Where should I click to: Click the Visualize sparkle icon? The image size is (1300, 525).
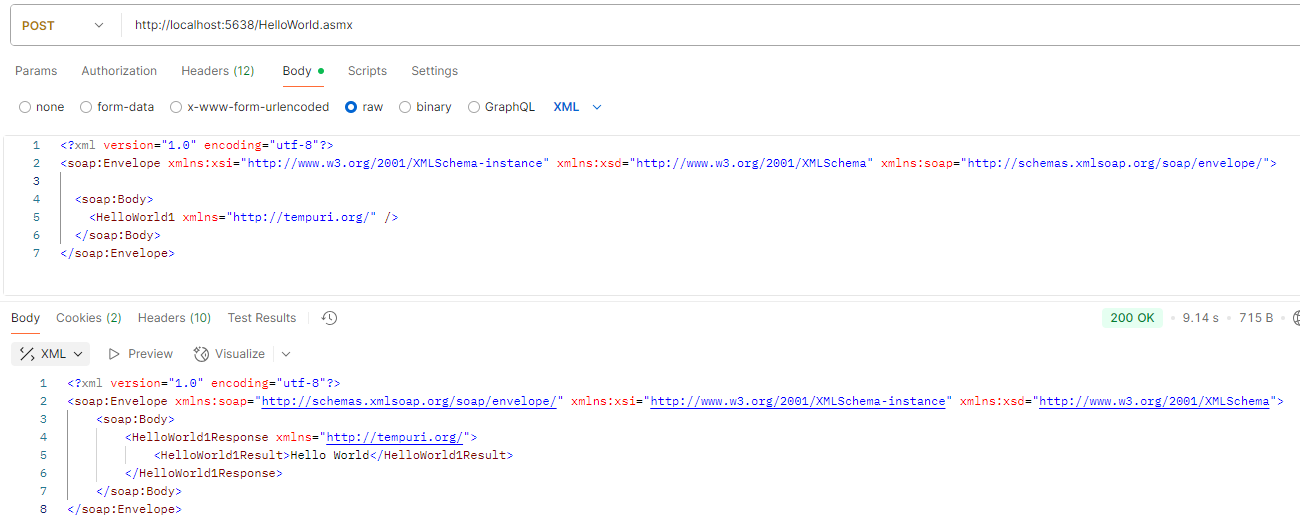[201, 354]
